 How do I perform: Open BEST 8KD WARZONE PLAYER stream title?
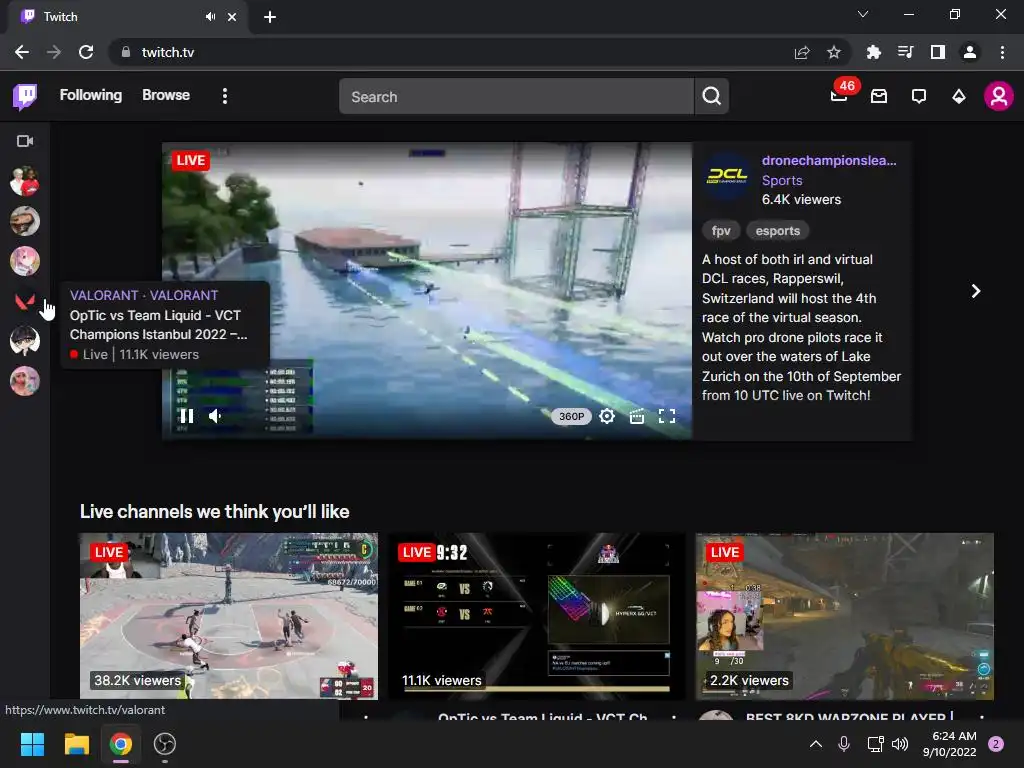850,716
